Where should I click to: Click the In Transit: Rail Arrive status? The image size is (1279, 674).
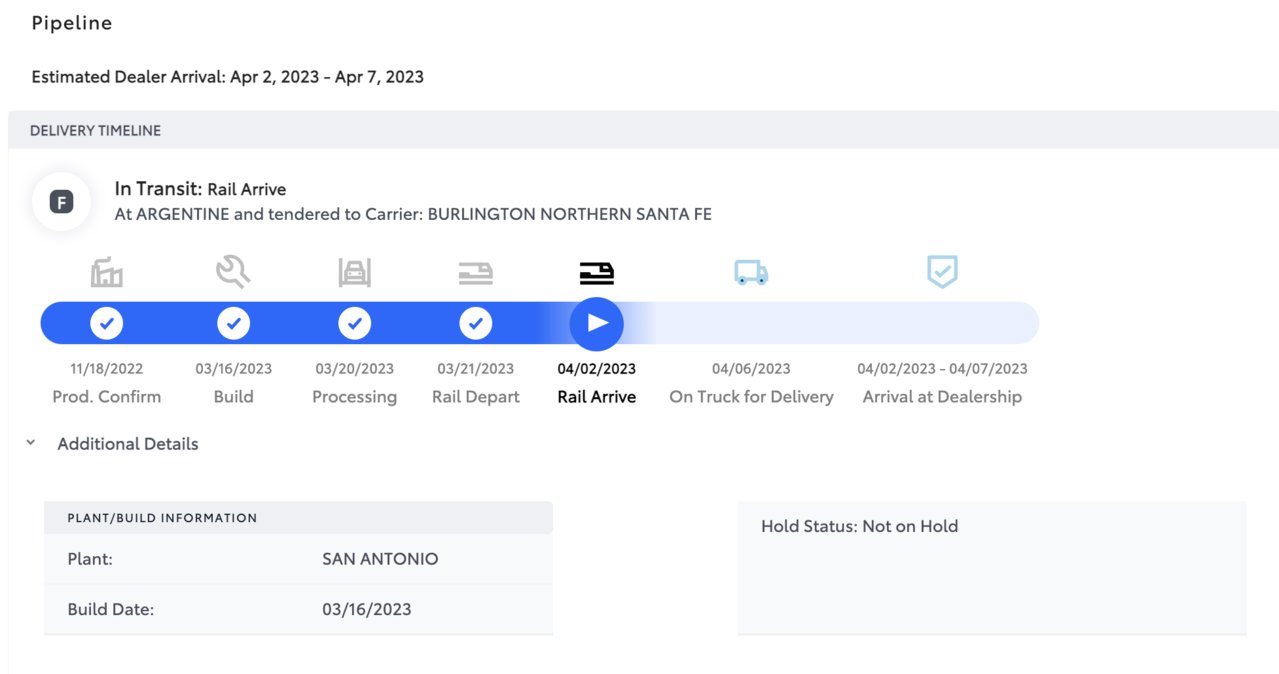(x=200, y=189)
